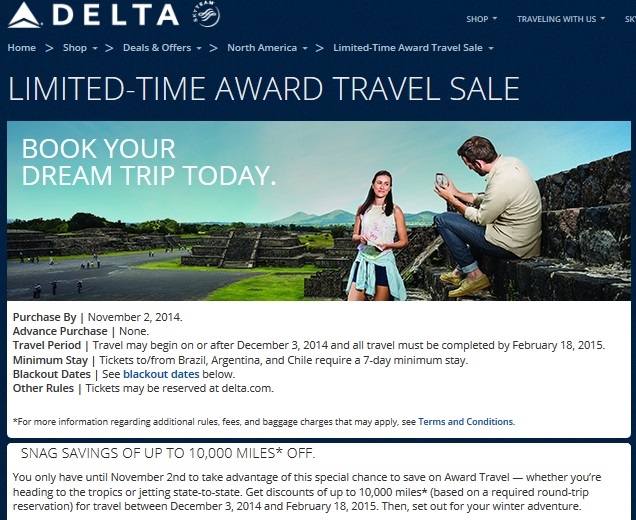Screen dimensions: 636x520
Task: Expand the Shop breadcrumb dropdown arrow
Action: point(94,48)
